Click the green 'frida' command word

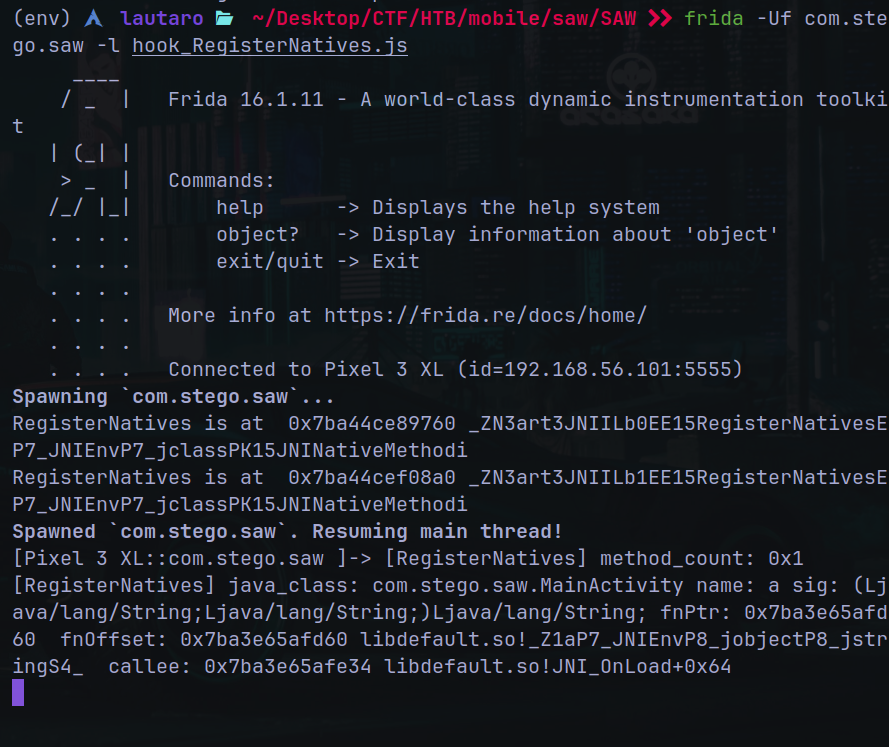[713, 19]
